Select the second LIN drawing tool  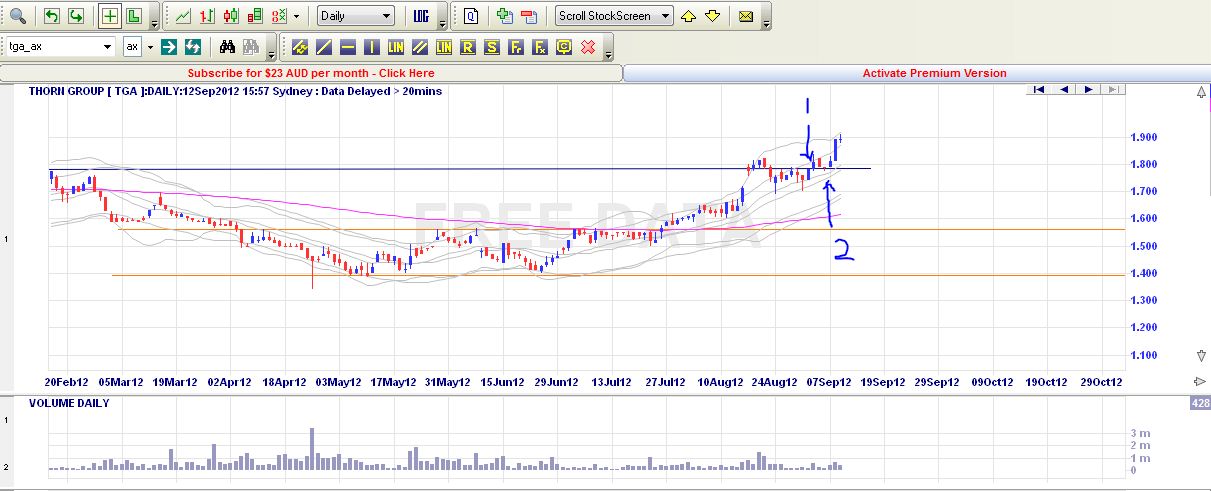[x=444, y=46]
